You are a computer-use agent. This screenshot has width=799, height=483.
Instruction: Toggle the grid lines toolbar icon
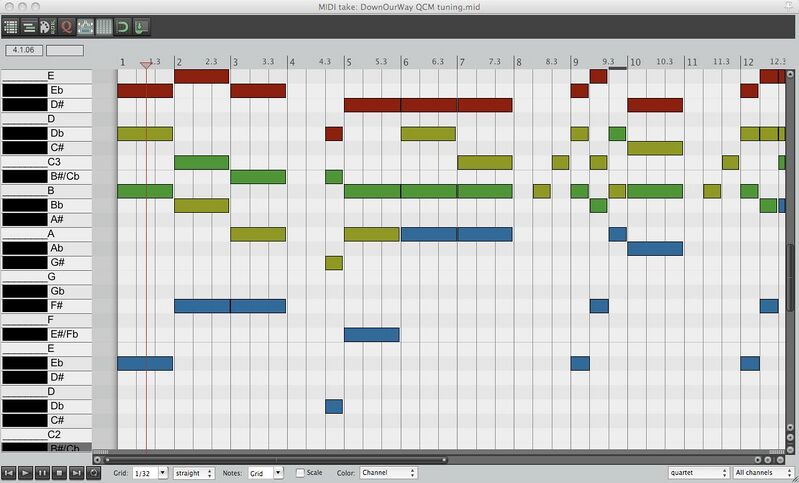104,26
